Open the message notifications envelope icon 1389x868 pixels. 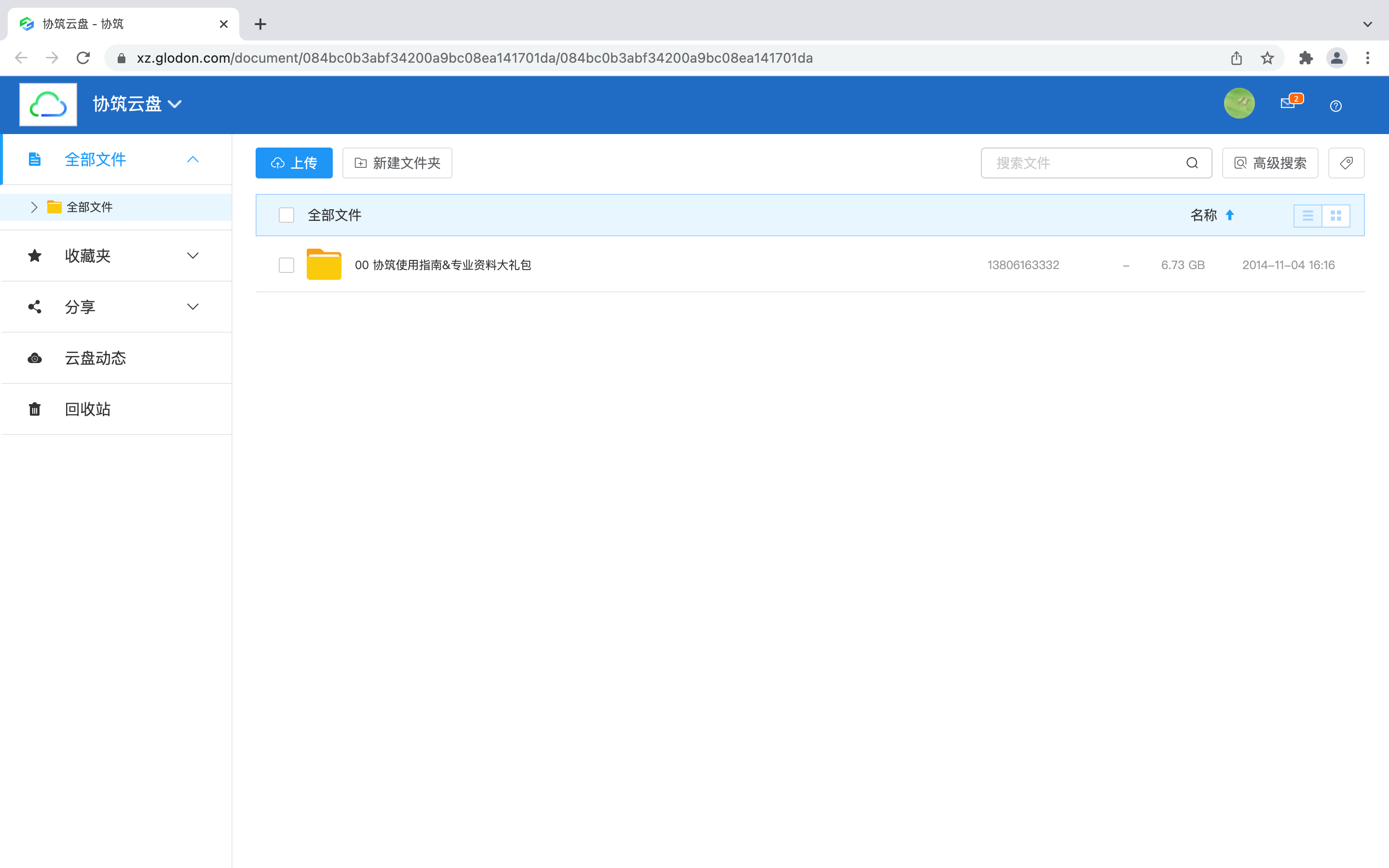[x=1288, y=104]
